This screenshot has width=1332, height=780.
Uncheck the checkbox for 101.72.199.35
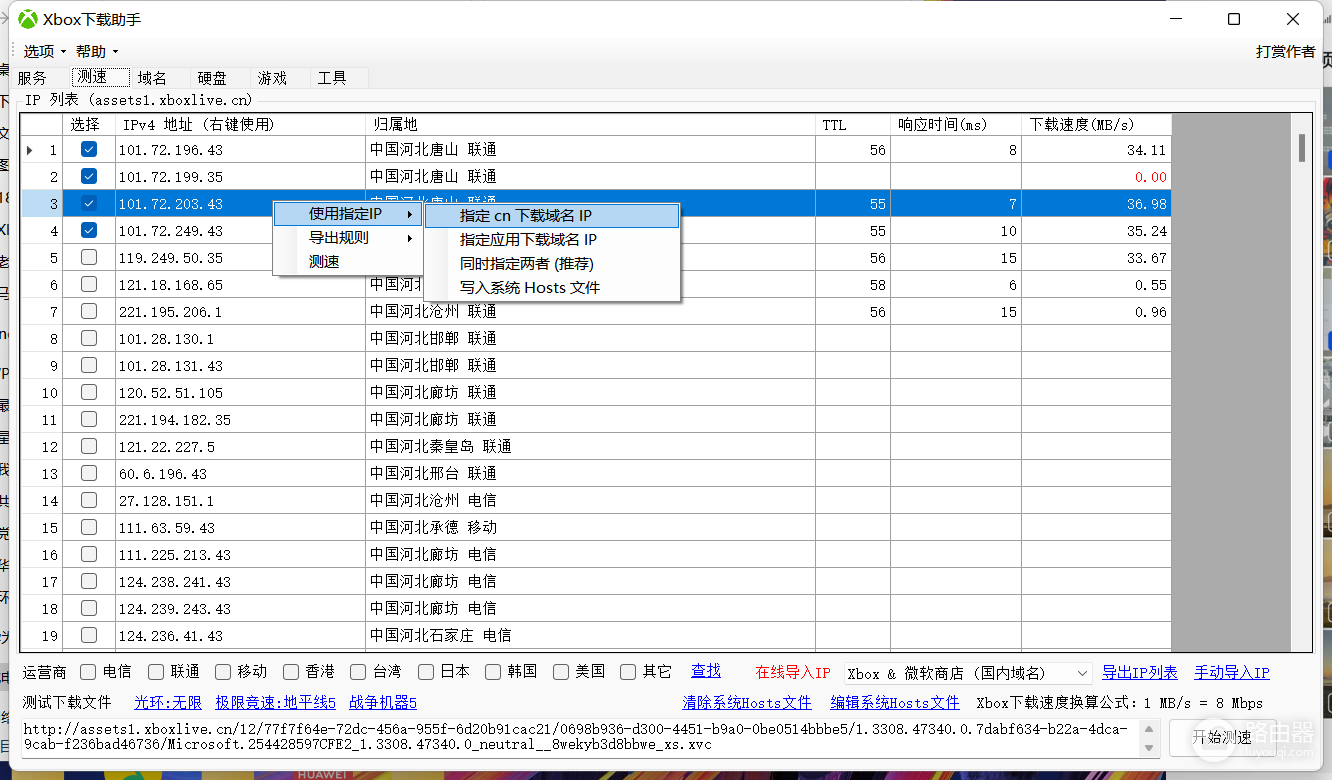point(89,176)
